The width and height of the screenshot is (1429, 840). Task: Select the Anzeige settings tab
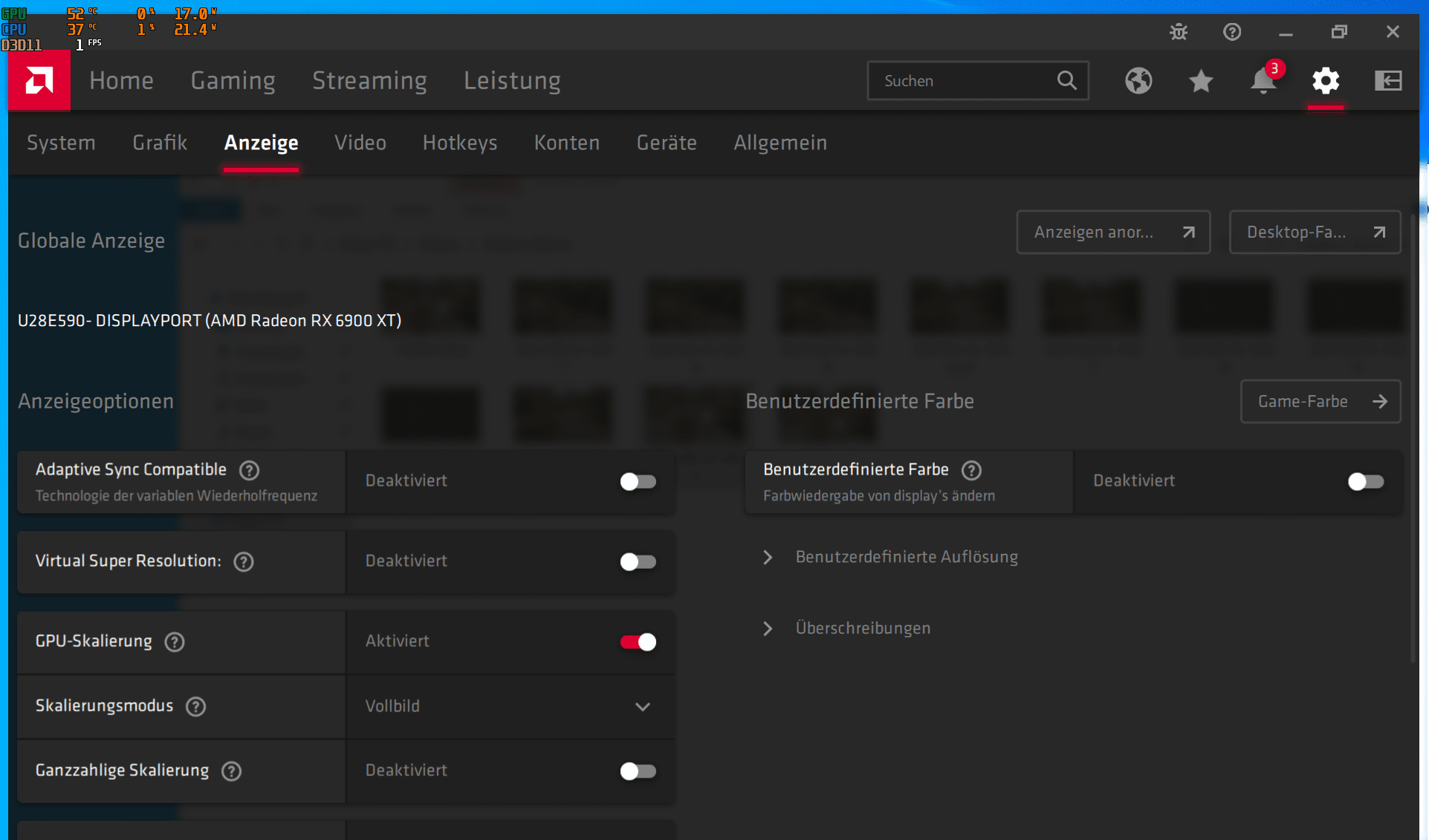click(x=261, y=143)
